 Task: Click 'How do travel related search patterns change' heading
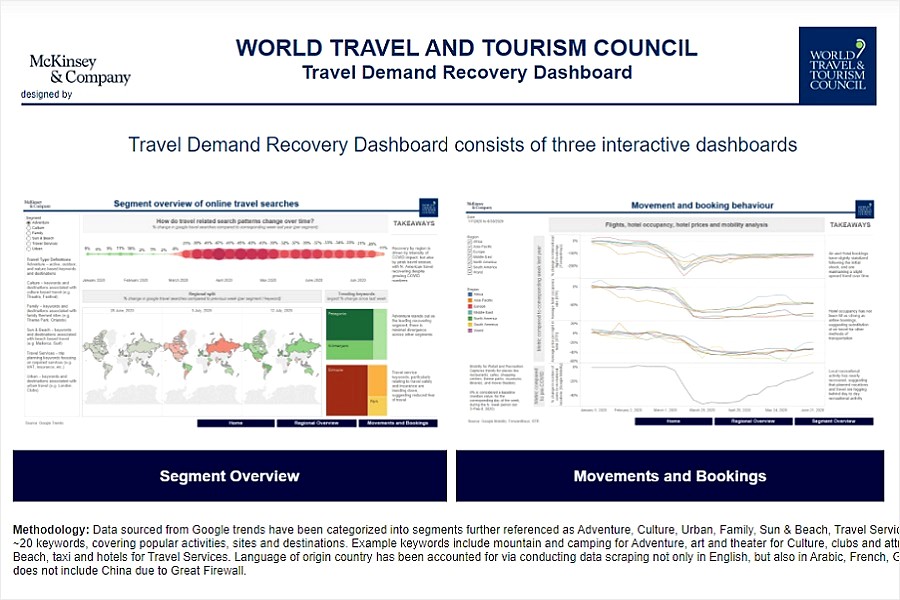click(235, 221)
